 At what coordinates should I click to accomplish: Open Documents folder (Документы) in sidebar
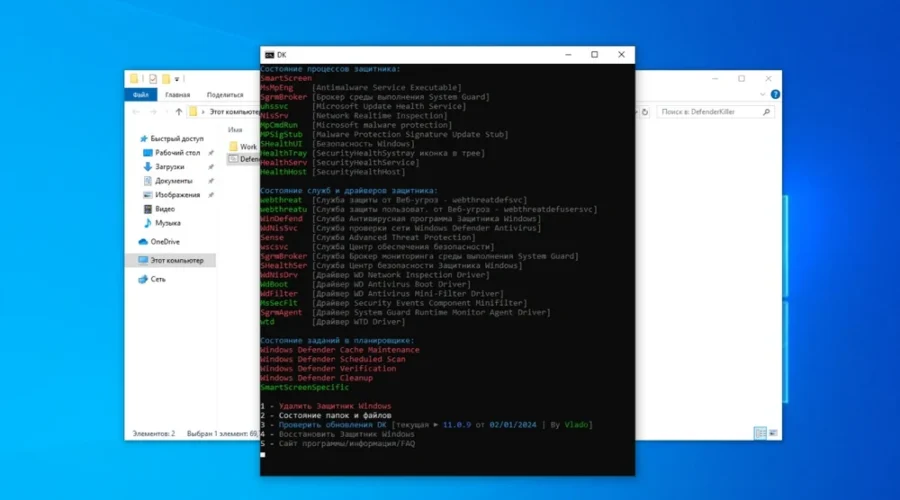point(173,181)
